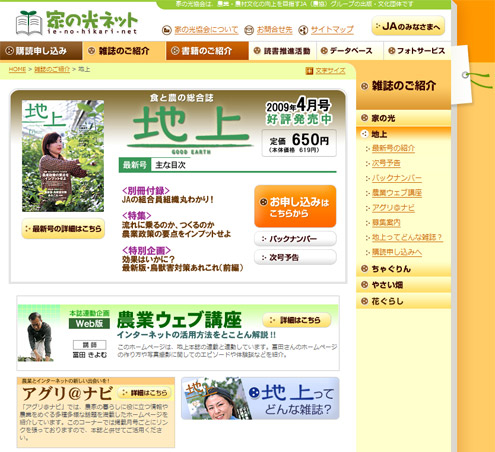Click 定価 650円 price box

[299, 143]
